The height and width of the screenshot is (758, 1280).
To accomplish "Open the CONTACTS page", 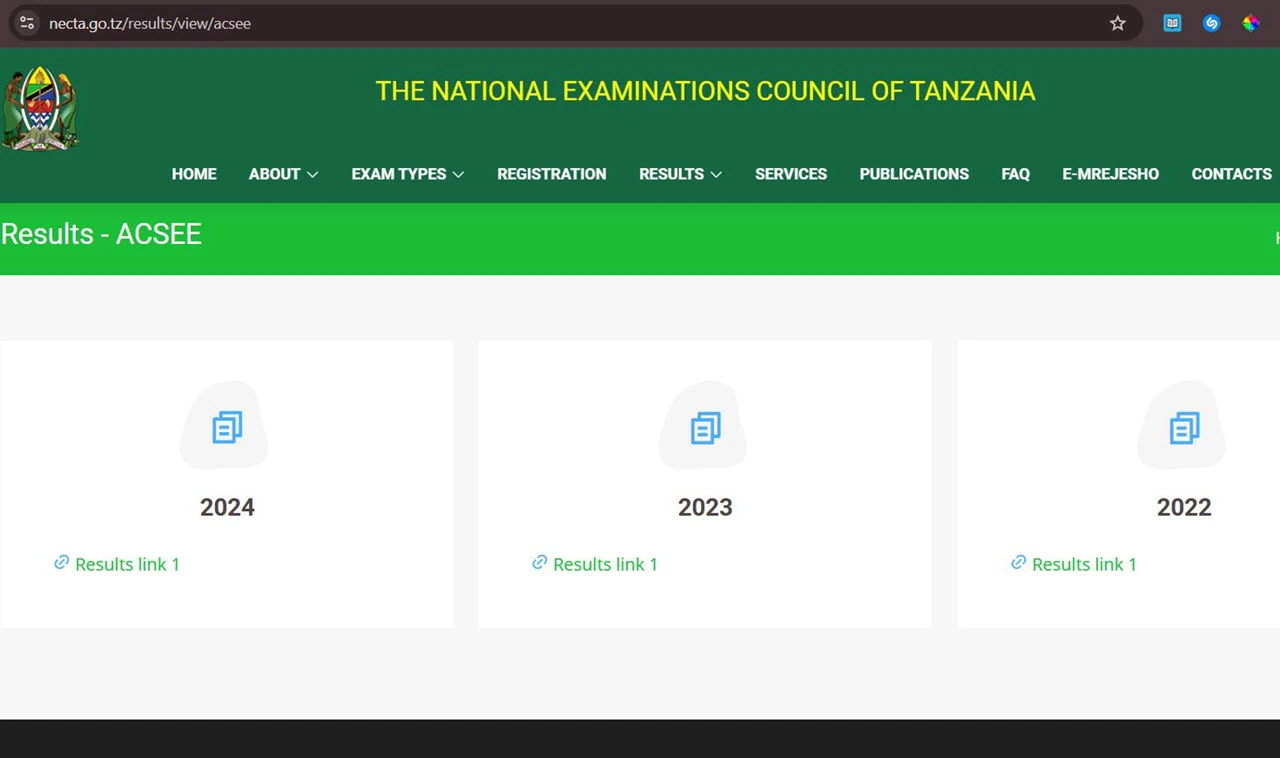I will point(1232,174).
